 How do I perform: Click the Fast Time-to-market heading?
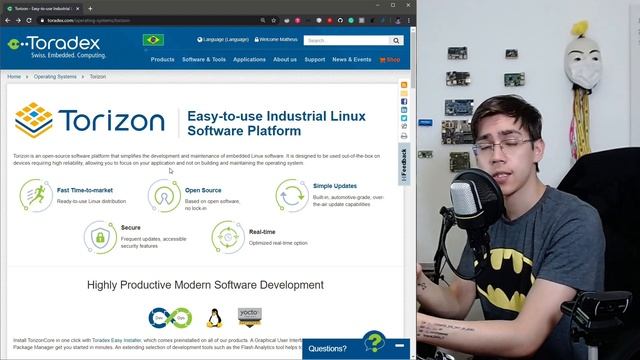pyautogui.click(x=84, y=190)
